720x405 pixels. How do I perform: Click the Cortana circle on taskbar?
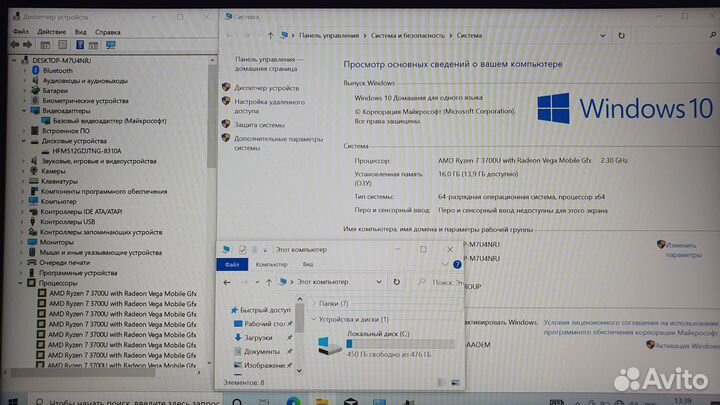coord(237,402)
